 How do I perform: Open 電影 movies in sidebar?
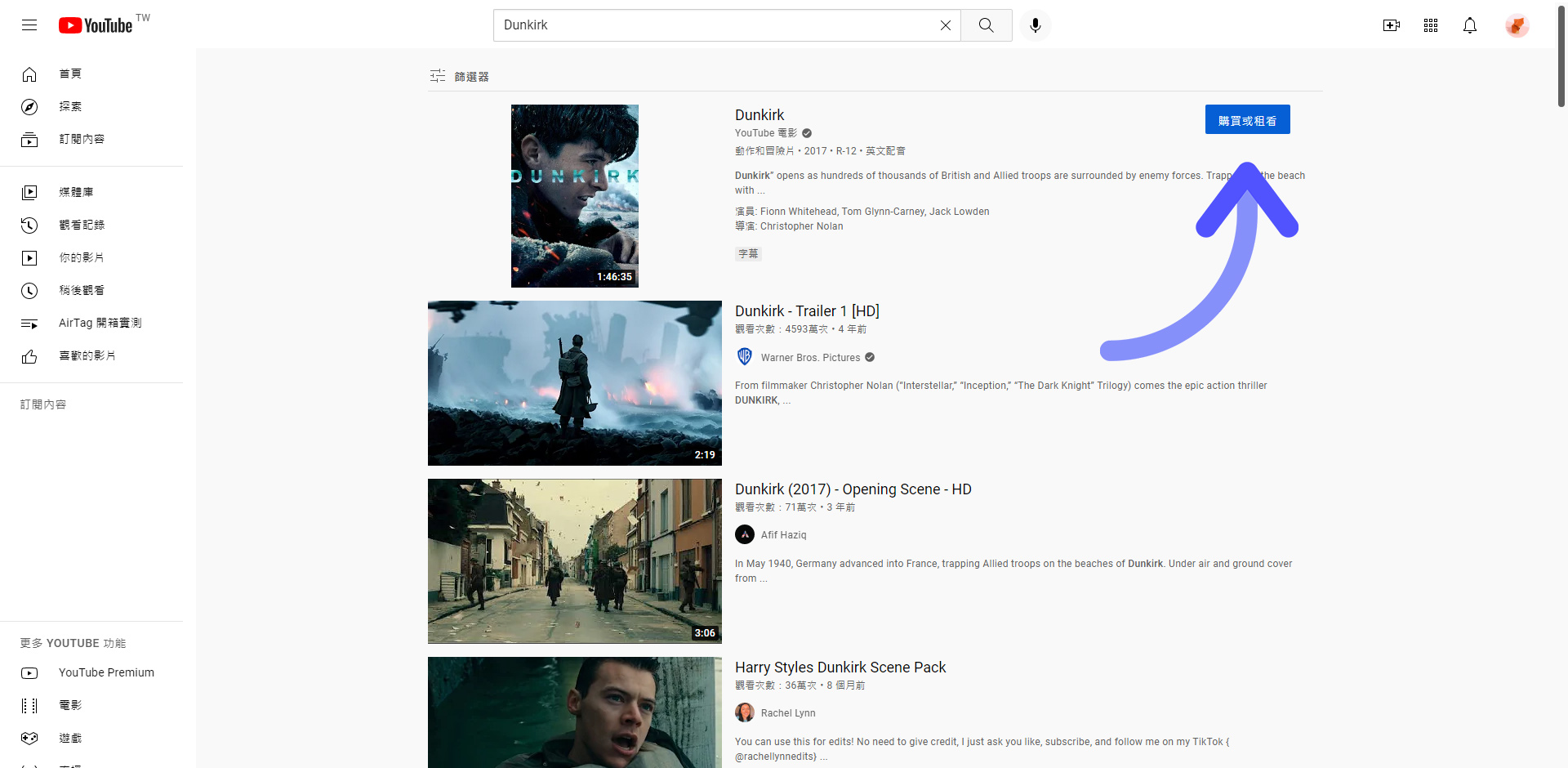tap(91, 705)
